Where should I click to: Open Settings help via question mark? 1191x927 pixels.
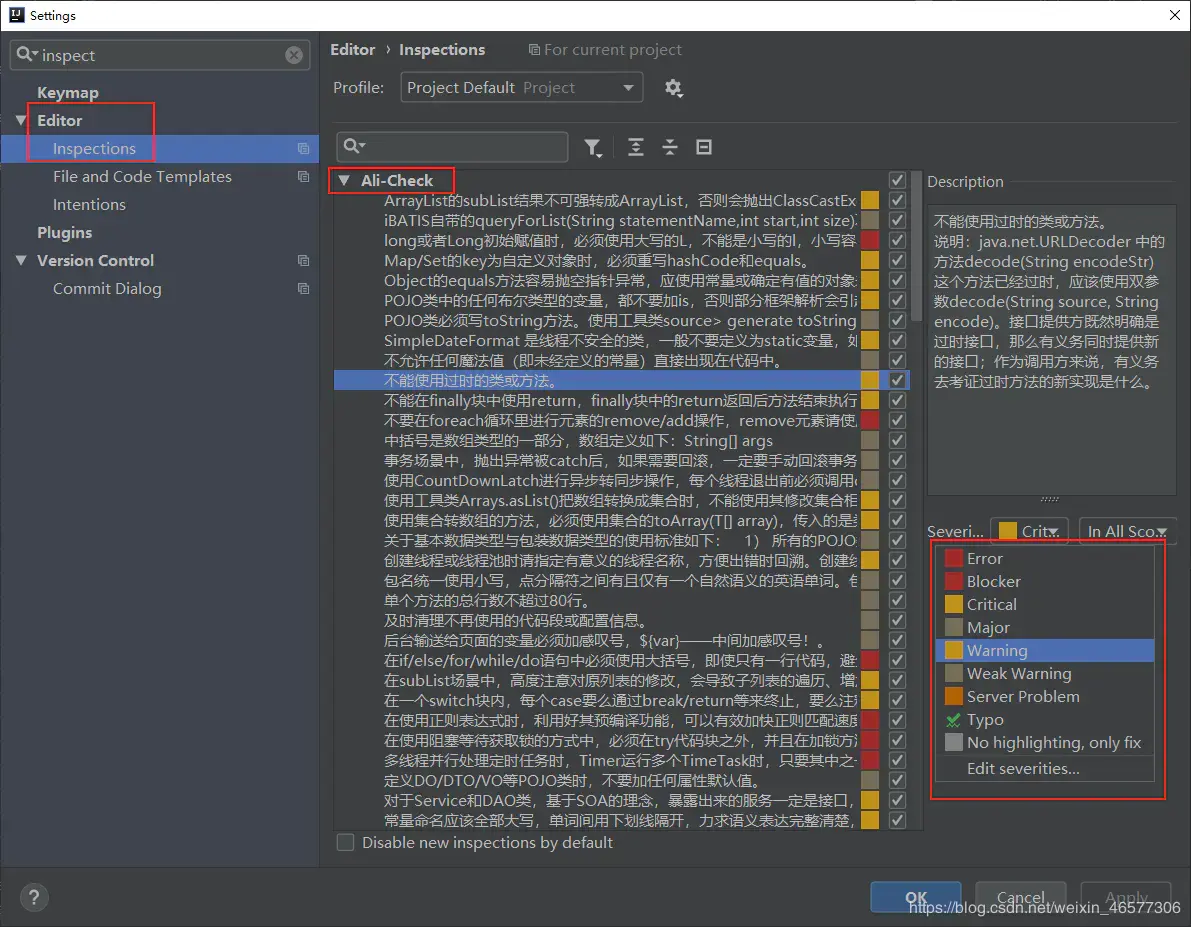pos(33,897)
